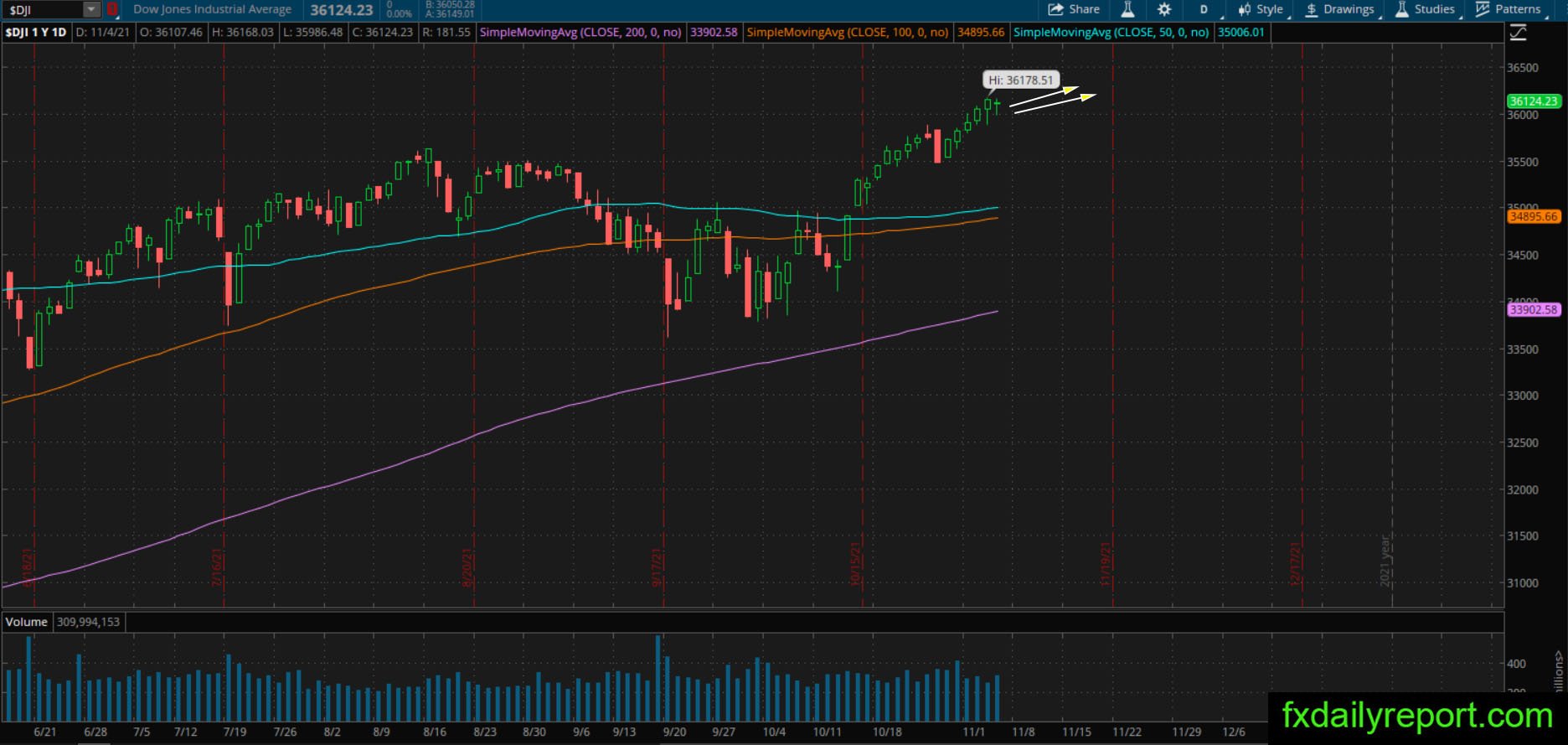Click the SMA 100 value 34895.66 in header
Screen dimensions: 1568x745
coord(981,33)
